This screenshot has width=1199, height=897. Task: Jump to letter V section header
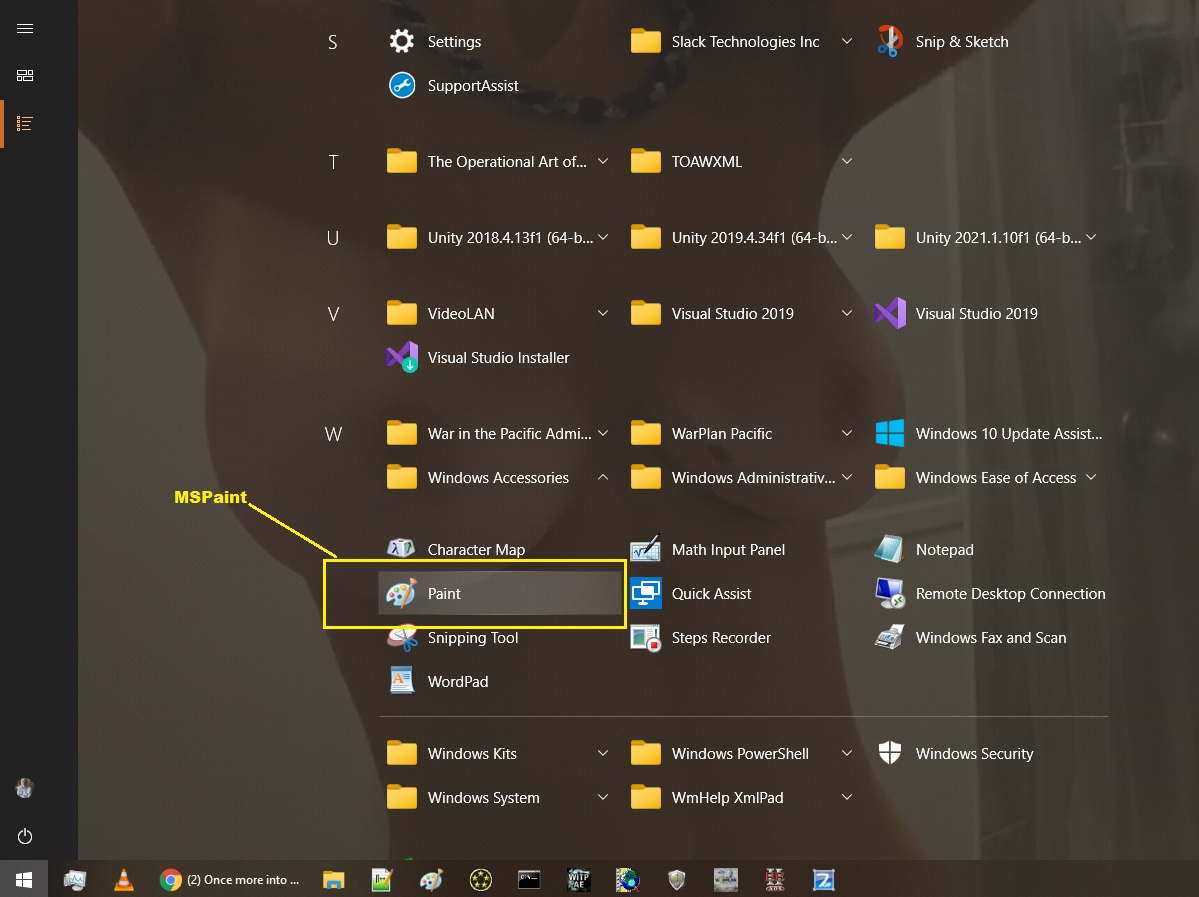pos(333,314)
